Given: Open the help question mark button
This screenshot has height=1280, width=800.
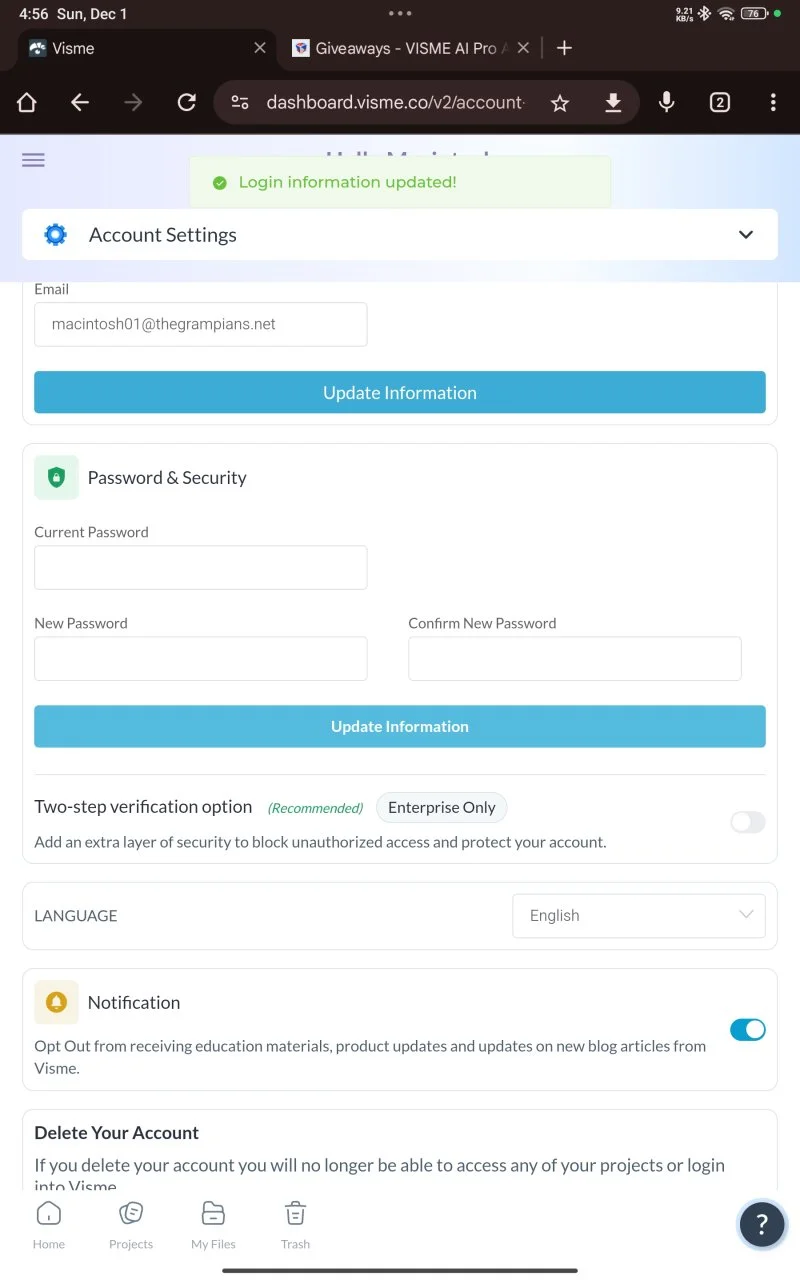Looking at the screenshot, I should (x=761, y=1223).
